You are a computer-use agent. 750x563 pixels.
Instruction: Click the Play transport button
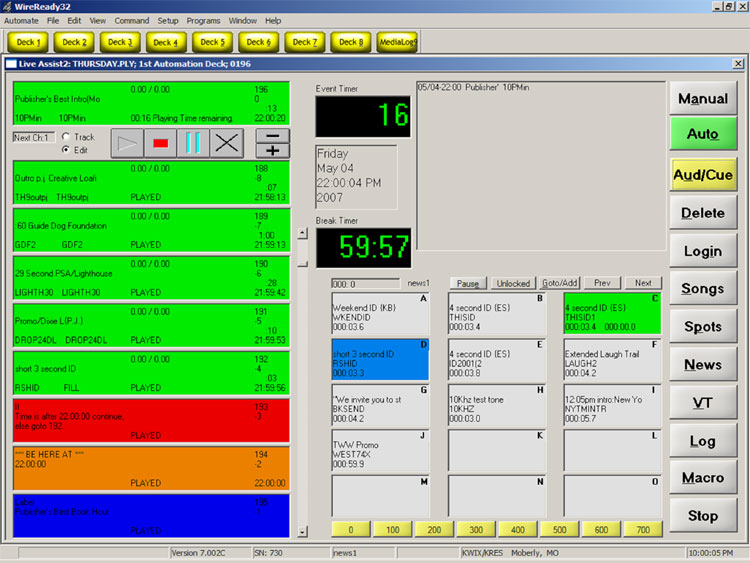(127, 144)
